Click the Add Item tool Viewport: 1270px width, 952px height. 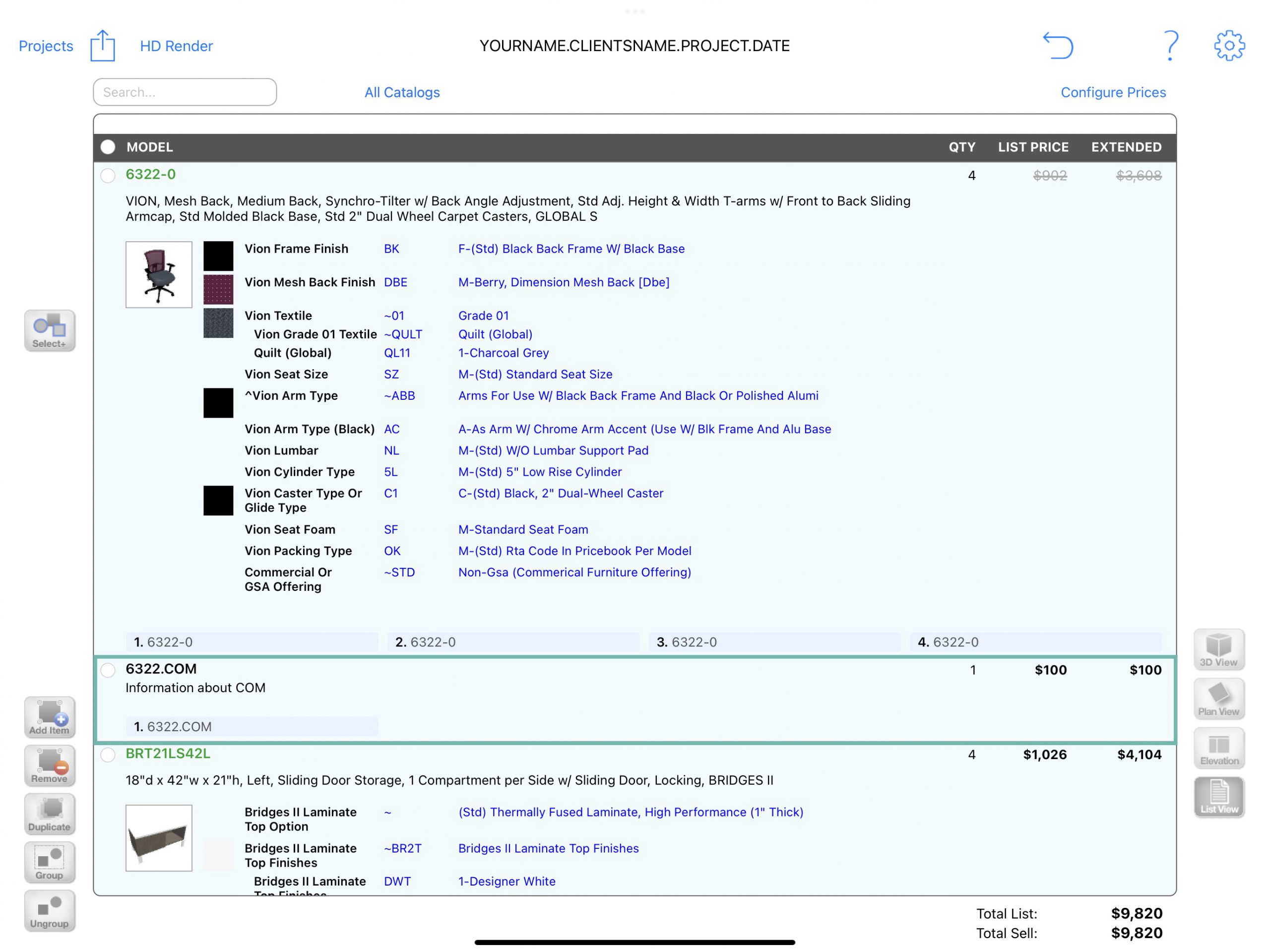[50, 717]
